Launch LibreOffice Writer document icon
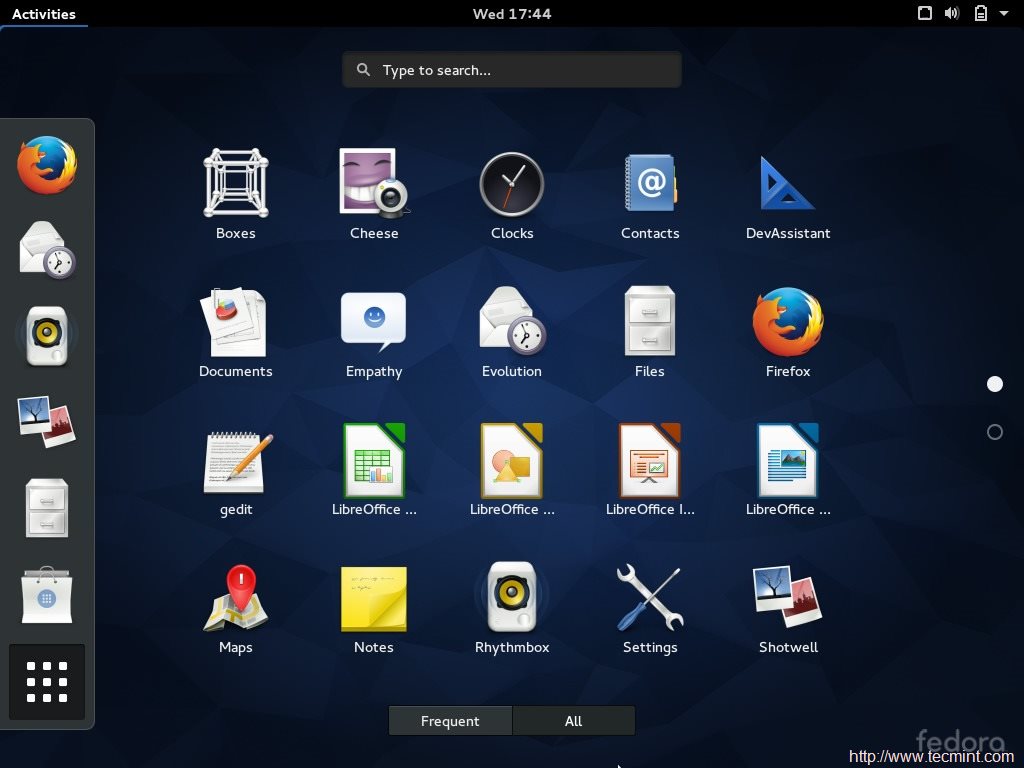Viewport: 1024px width, 768px height. click(788, 460)
